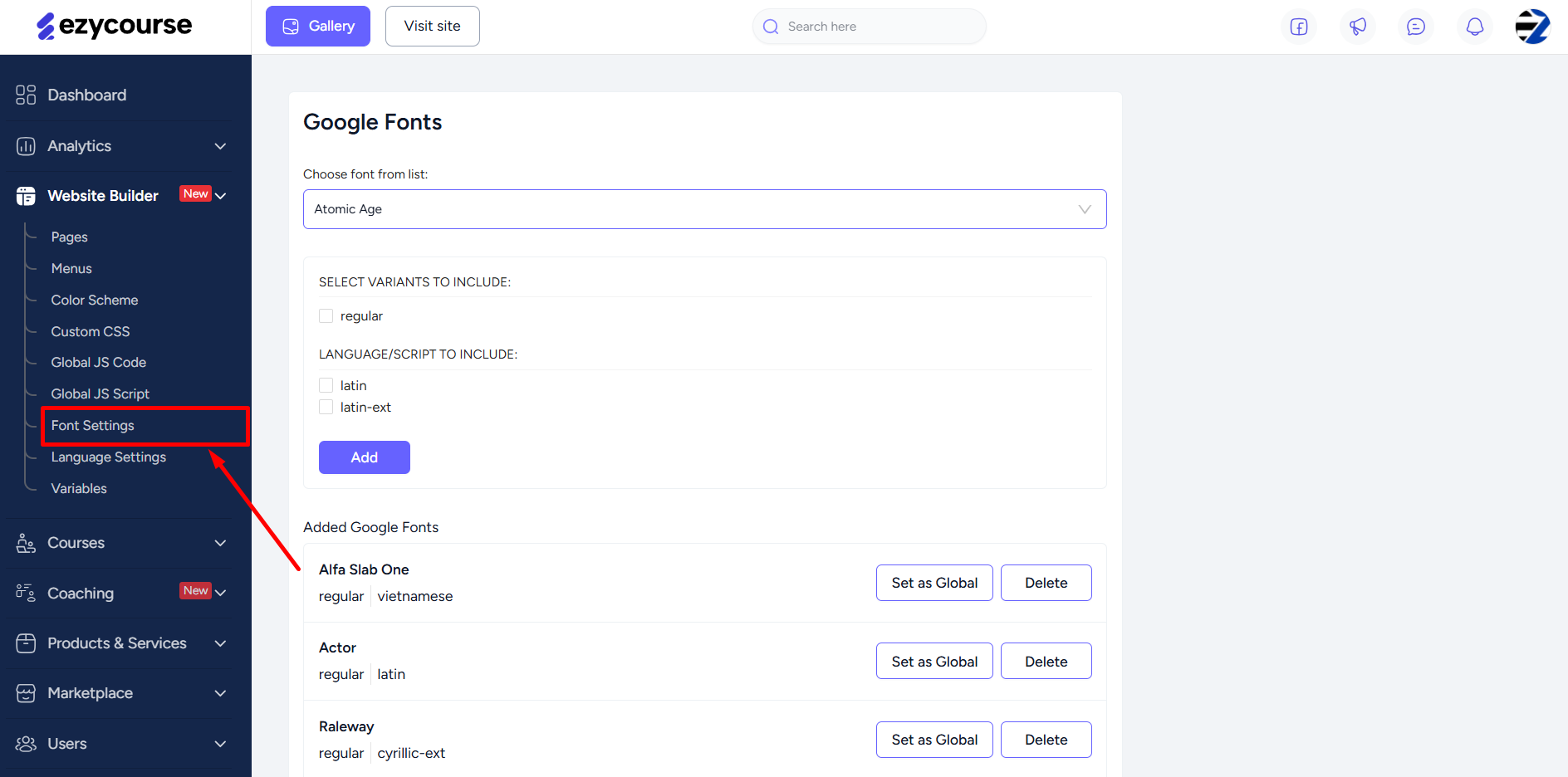Delete the Alfa Slab One font

[1046, 583]
